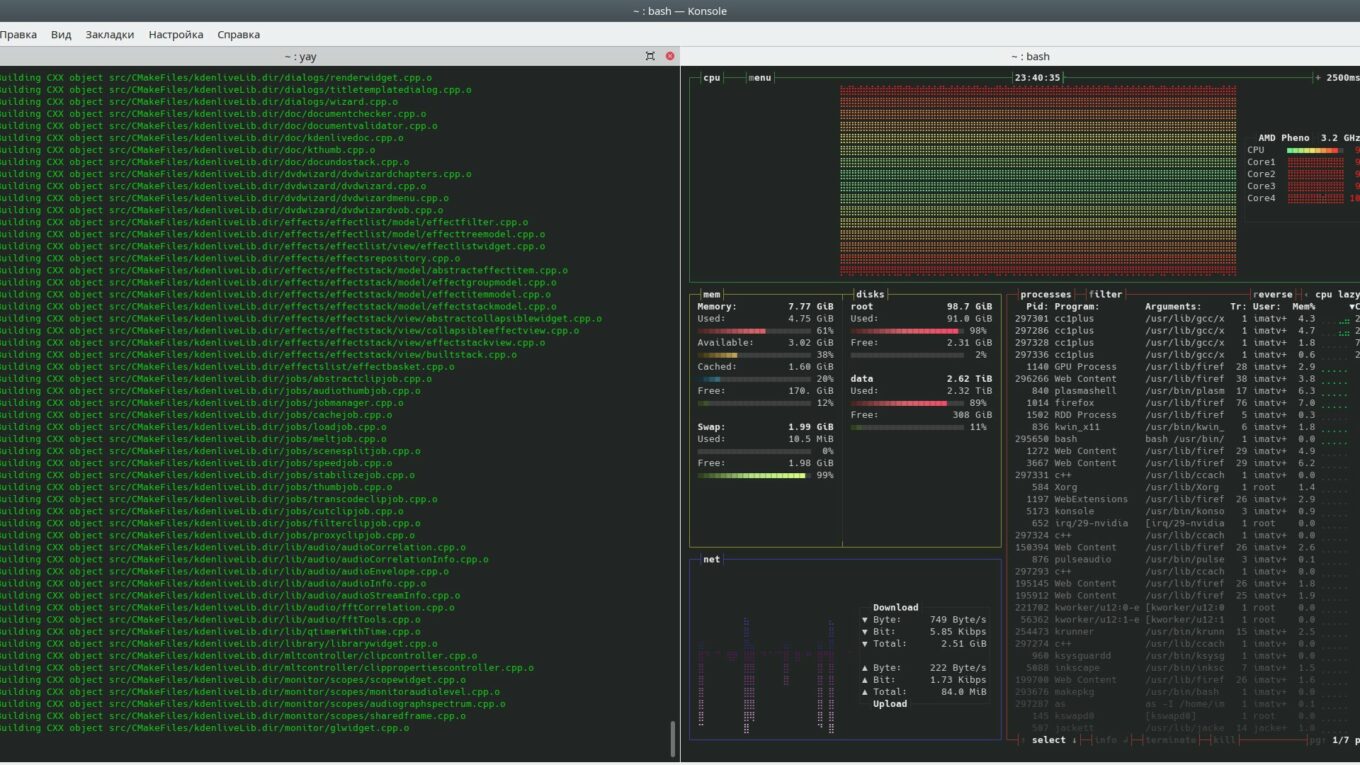
Task: Click the Program: column header
Action: [1077, 307]
